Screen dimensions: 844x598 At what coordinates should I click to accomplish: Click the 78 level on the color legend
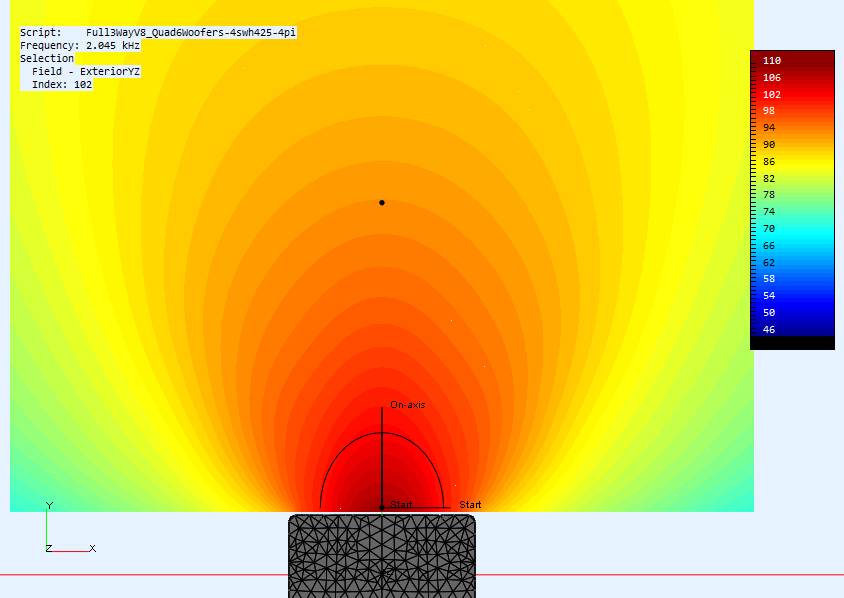769,195
